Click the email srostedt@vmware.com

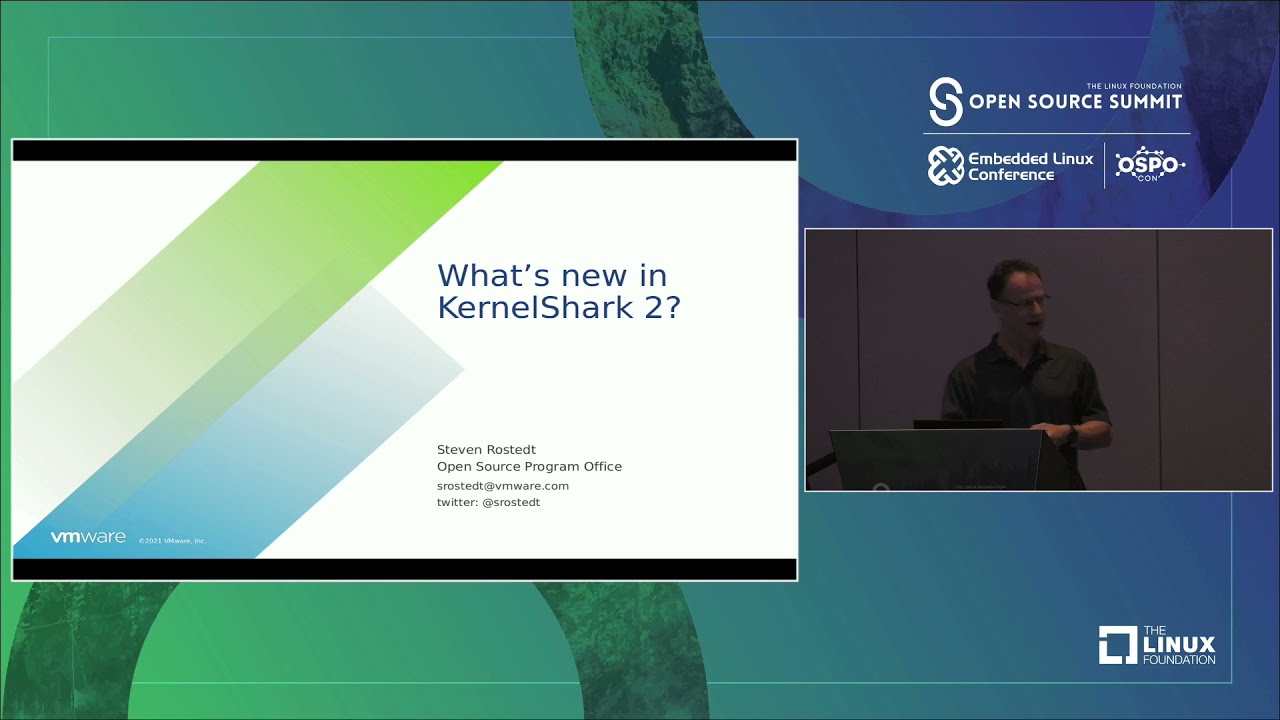[503, 485]
